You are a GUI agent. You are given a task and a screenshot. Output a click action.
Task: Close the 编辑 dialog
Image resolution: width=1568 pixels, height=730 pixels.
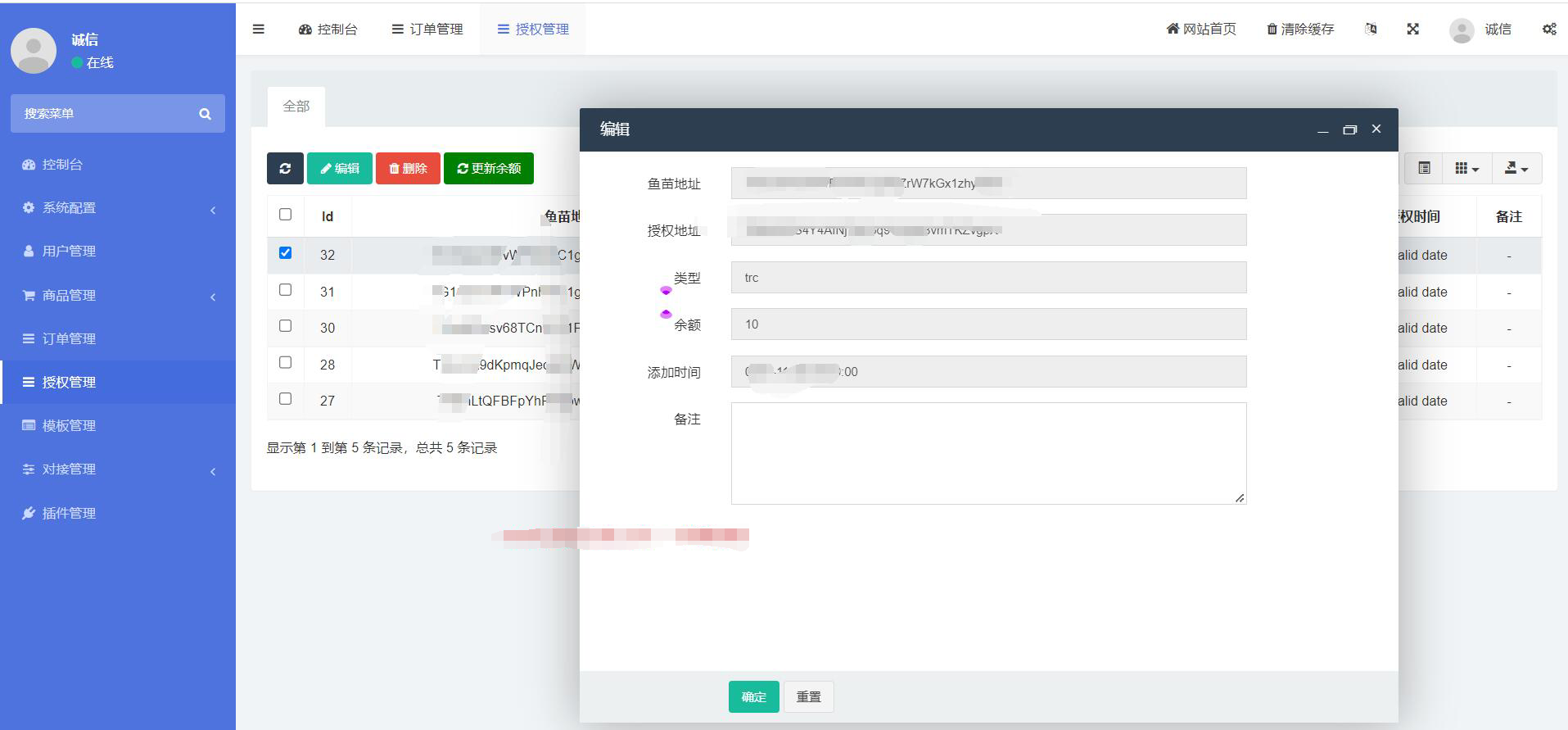(x=1376, y=129)
